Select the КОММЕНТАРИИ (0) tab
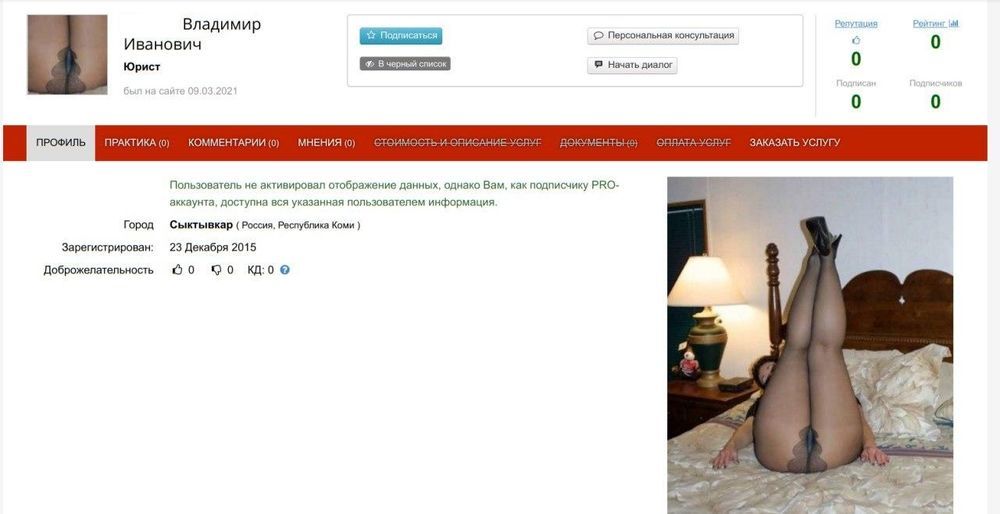 (x=233, y=143)
